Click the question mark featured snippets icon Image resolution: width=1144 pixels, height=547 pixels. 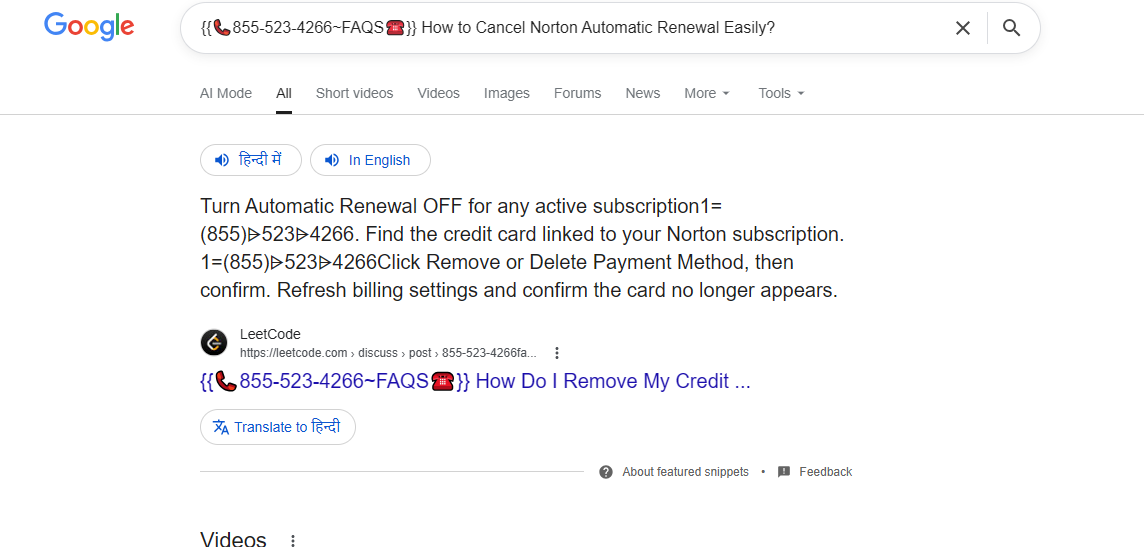[606, 472]
